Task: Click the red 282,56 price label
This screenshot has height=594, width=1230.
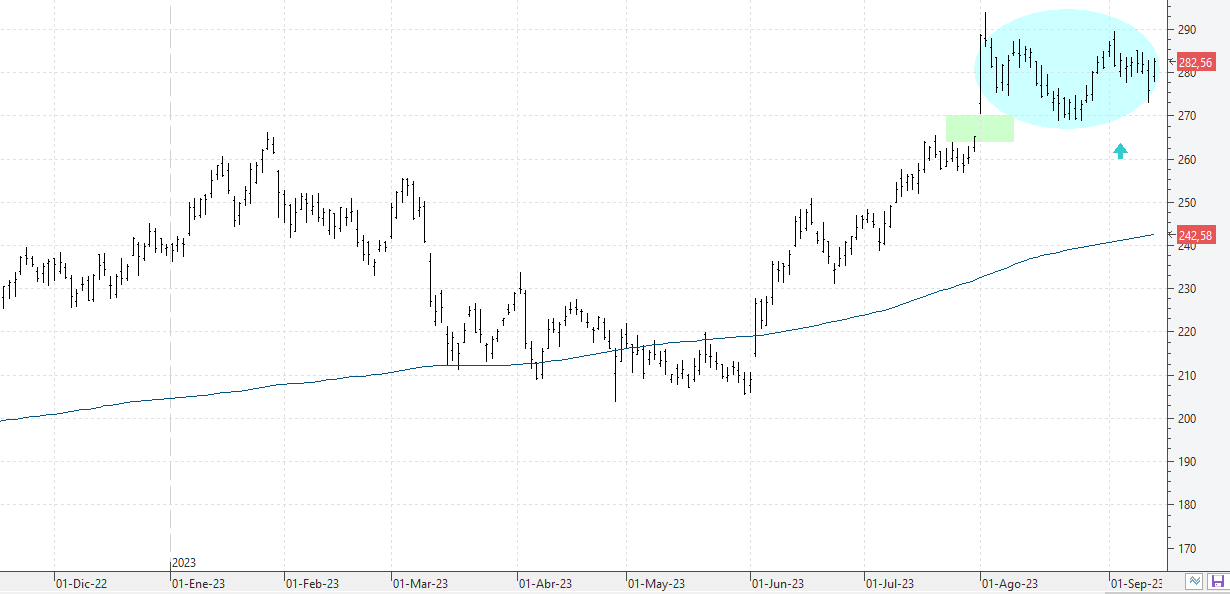Action: coord(1195,62)
